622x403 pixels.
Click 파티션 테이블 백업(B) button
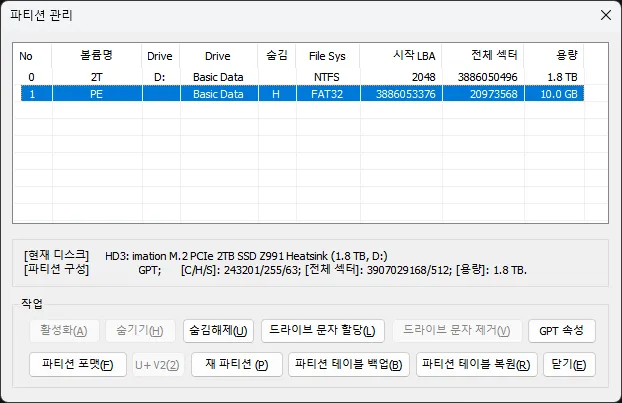pos(348,364)
